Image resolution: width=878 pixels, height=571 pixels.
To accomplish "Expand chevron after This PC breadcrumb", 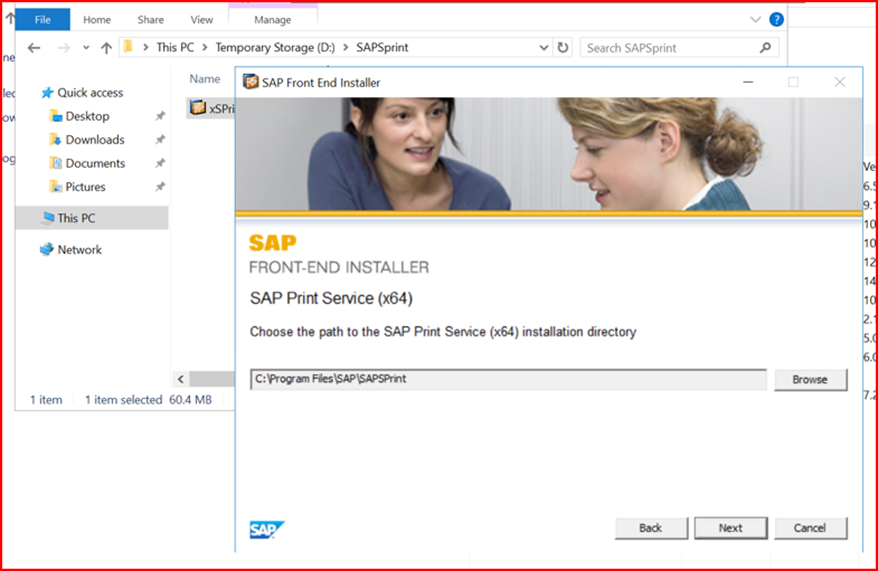I will tap(205, 48).
